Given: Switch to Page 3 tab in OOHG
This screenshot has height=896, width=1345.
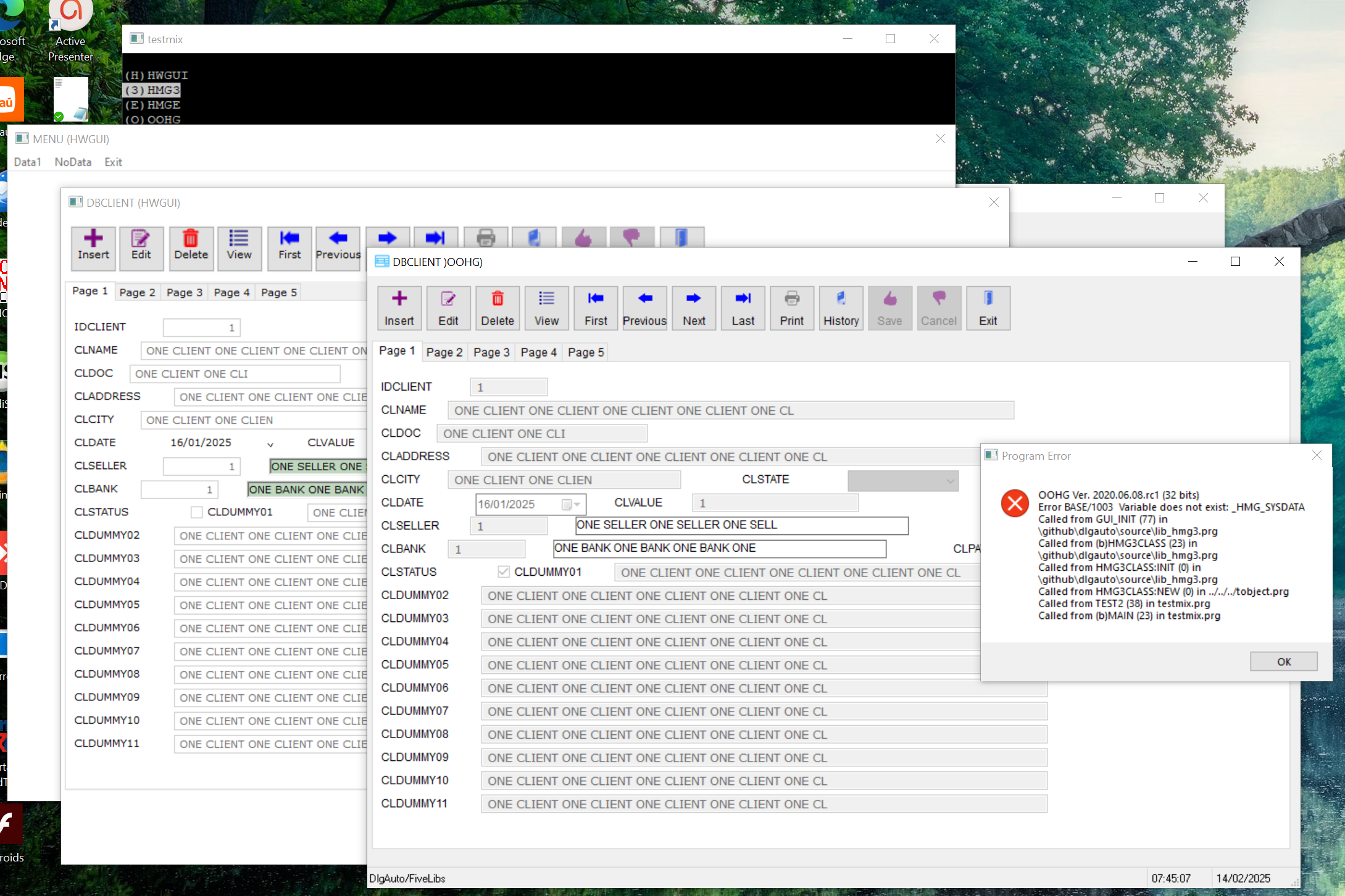Looking at the screenshot, I should point(491,352).
